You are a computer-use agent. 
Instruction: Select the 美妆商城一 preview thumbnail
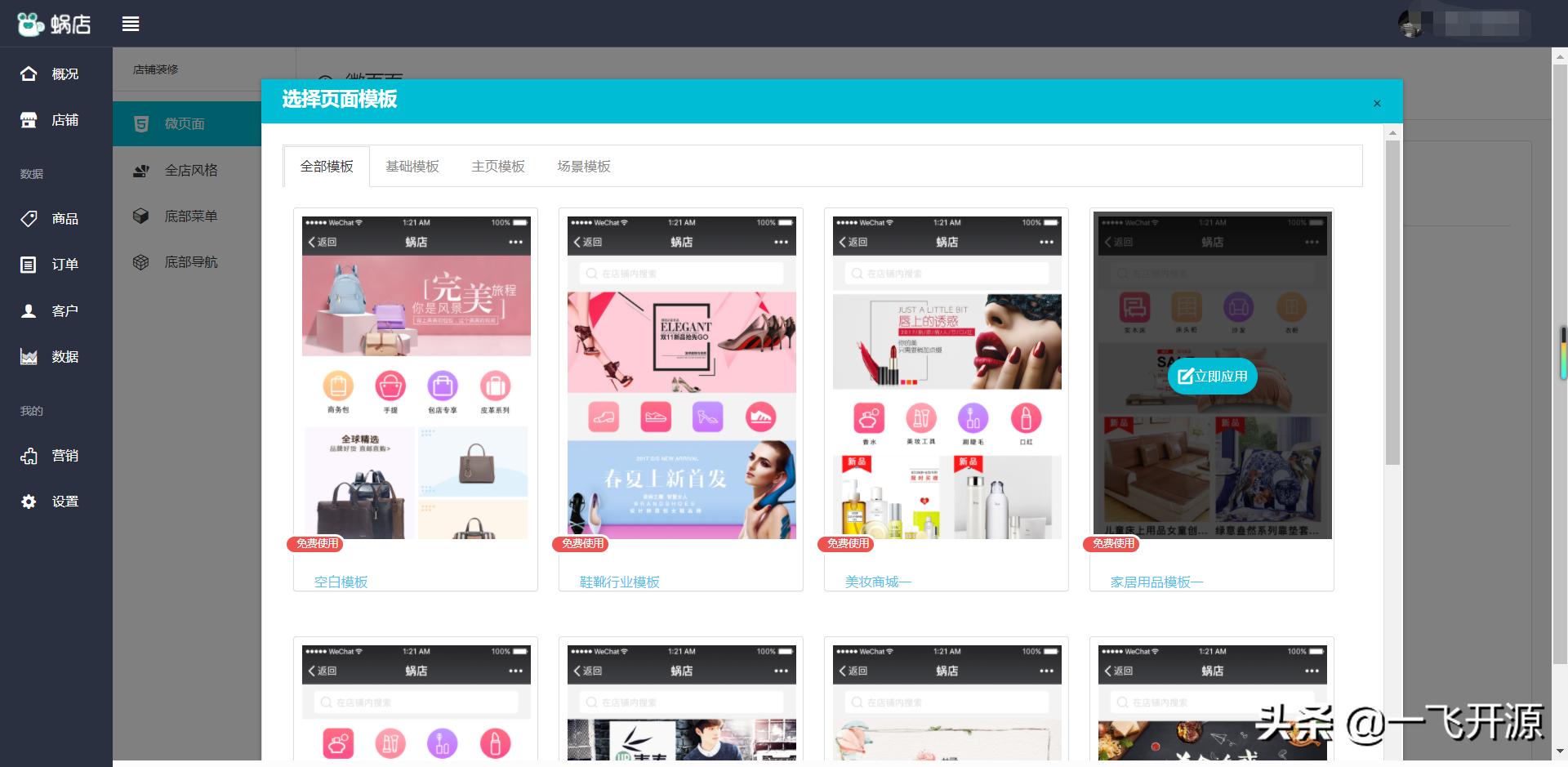click(x=947, y=376)
